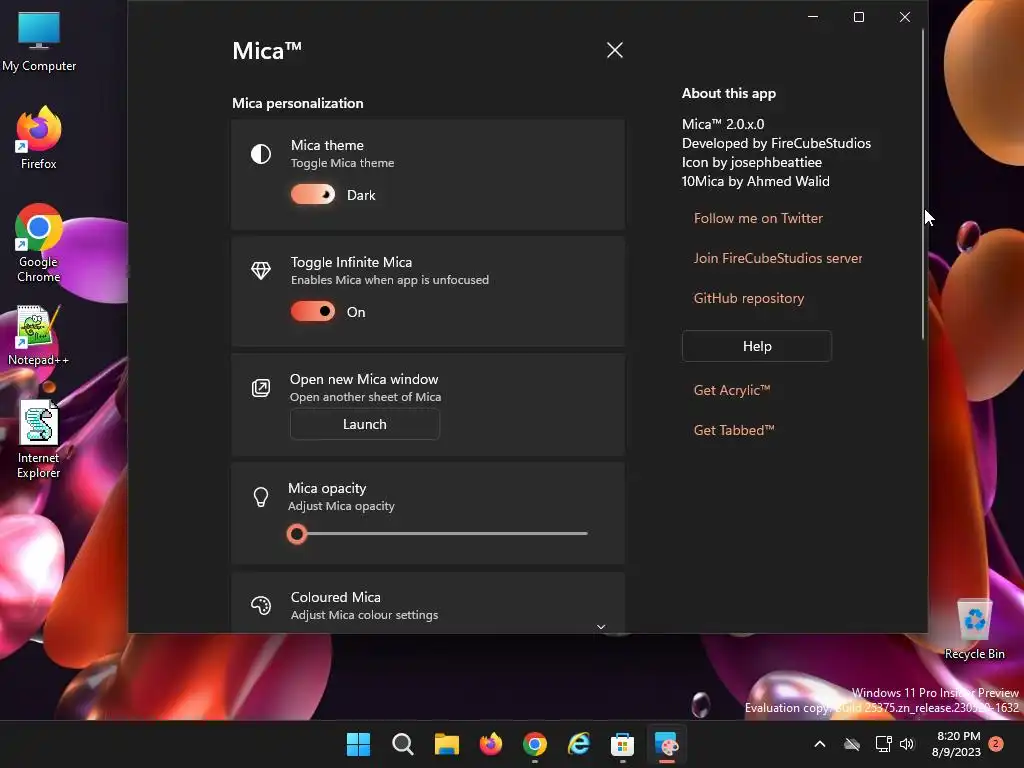Close the Mica settings panel

[x=615, y=50]
